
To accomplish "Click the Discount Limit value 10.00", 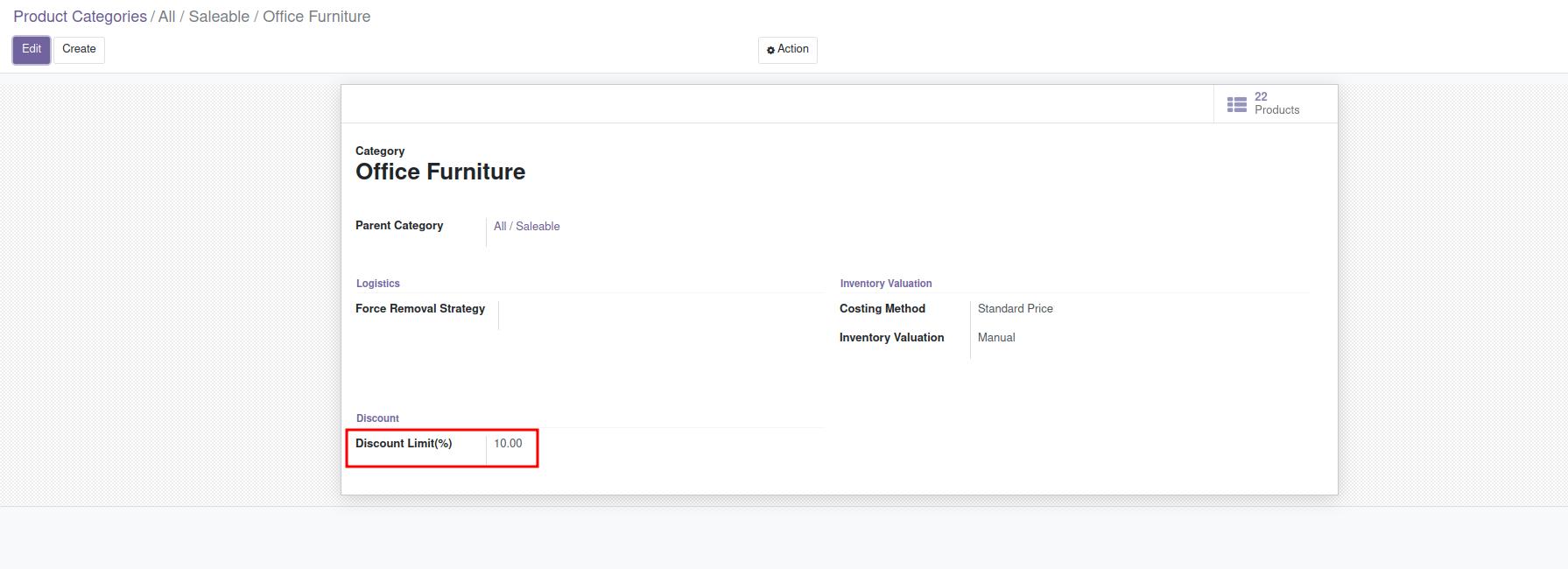I will pyautogui.click(x=508, y=444).
